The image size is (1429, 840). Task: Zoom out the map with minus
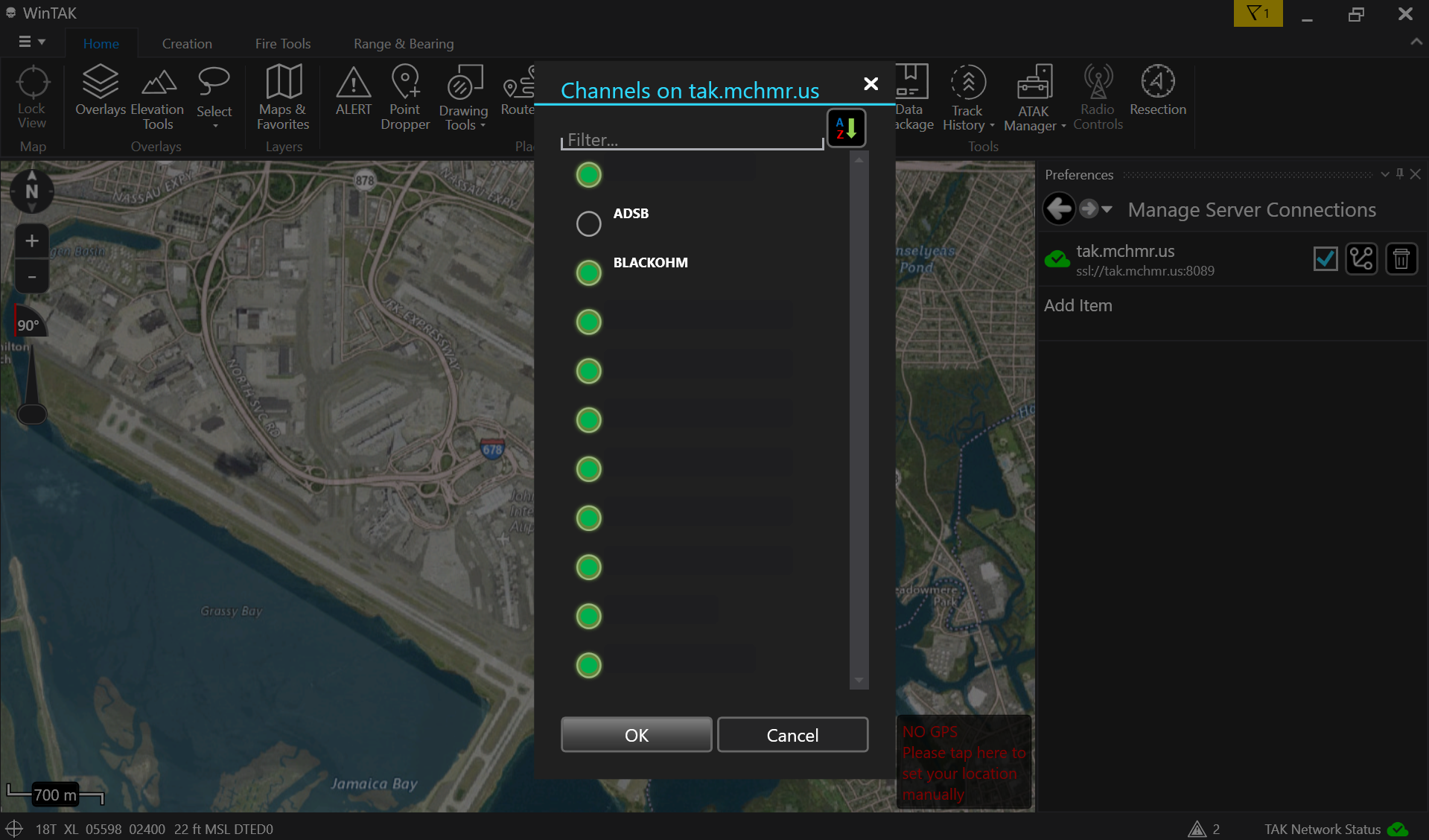[32, 277]
